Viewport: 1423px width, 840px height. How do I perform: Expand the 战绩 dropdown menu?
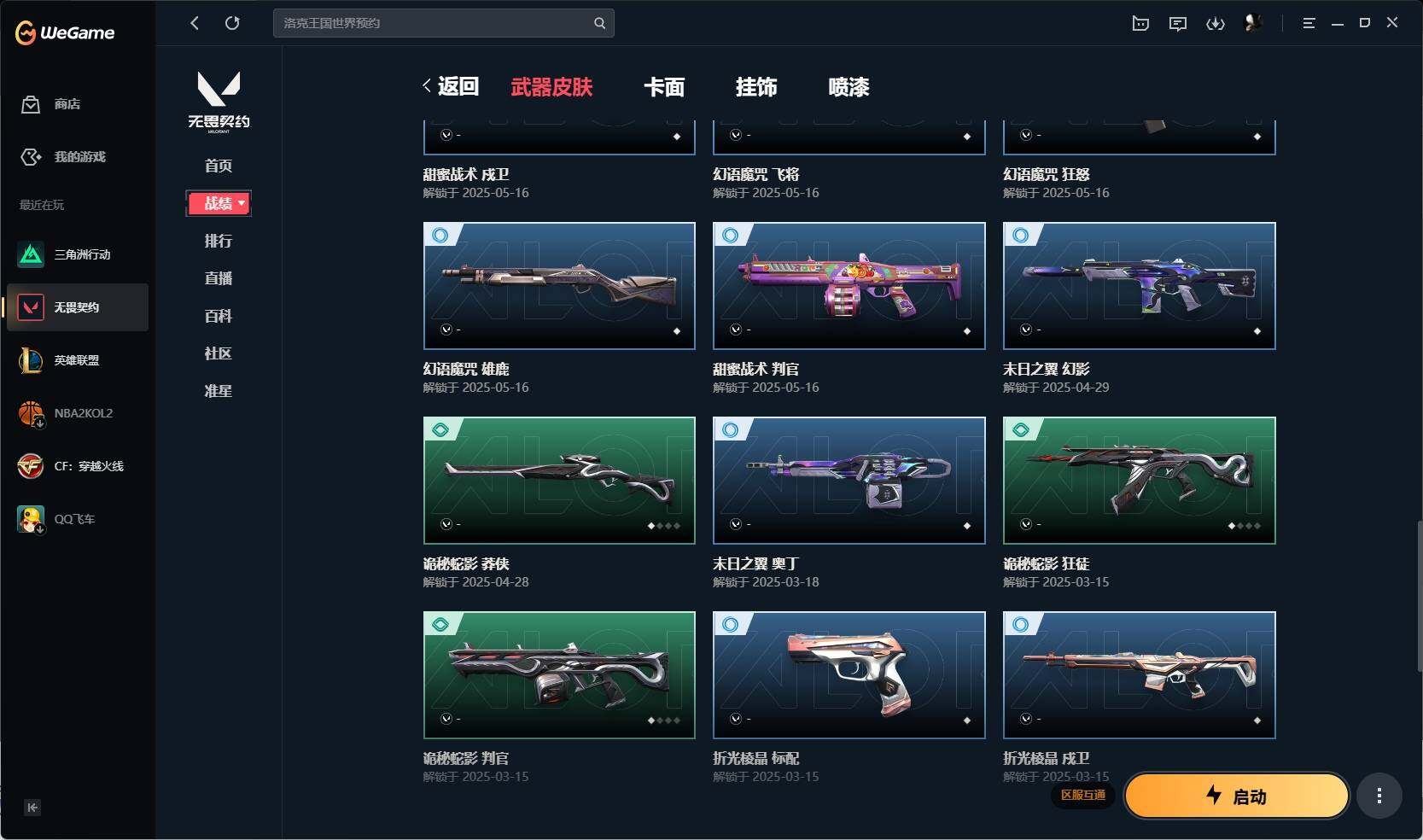219,203
